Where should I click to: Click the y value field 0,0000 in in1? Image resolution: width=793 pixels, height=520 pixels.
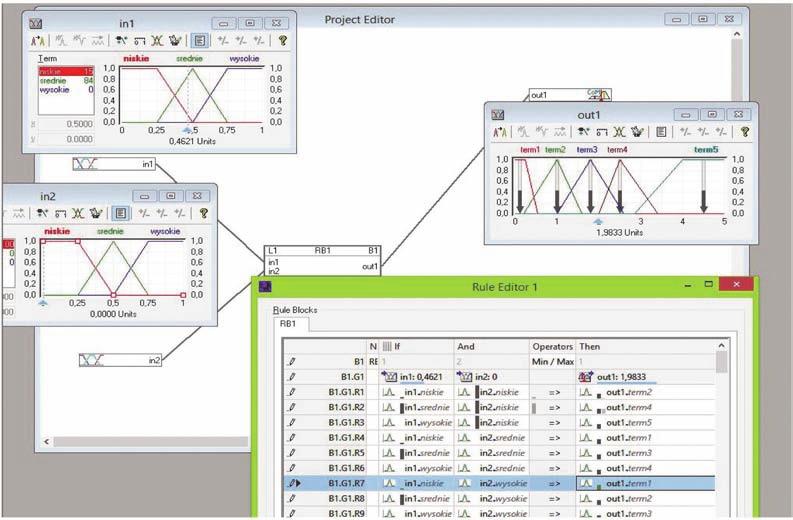point(66,139)
